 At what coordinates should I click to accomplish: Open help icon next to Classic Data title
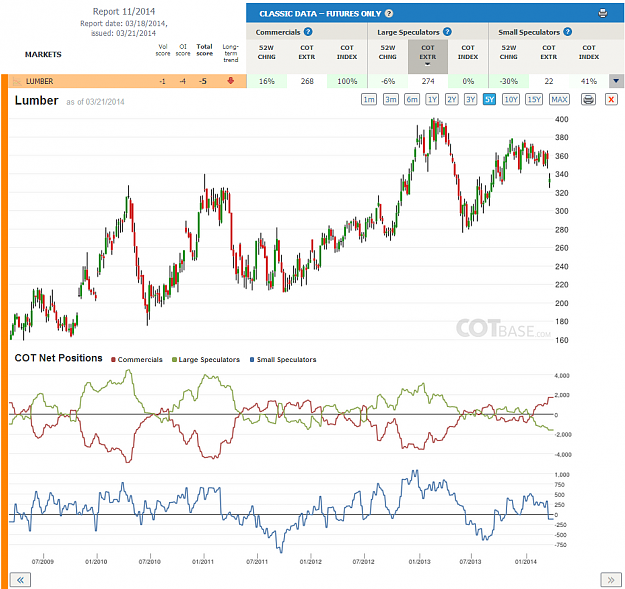click(x=389, y=14)
